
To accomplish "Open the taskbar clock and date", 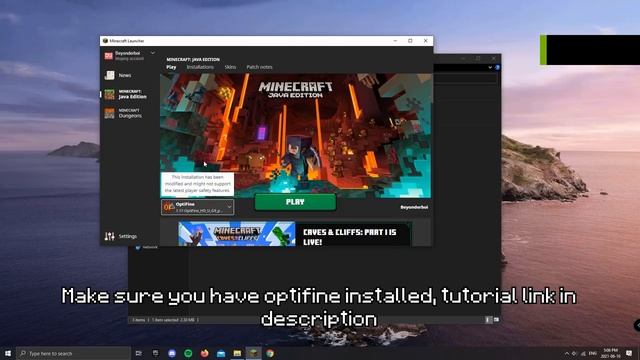I will pos(611,353).
